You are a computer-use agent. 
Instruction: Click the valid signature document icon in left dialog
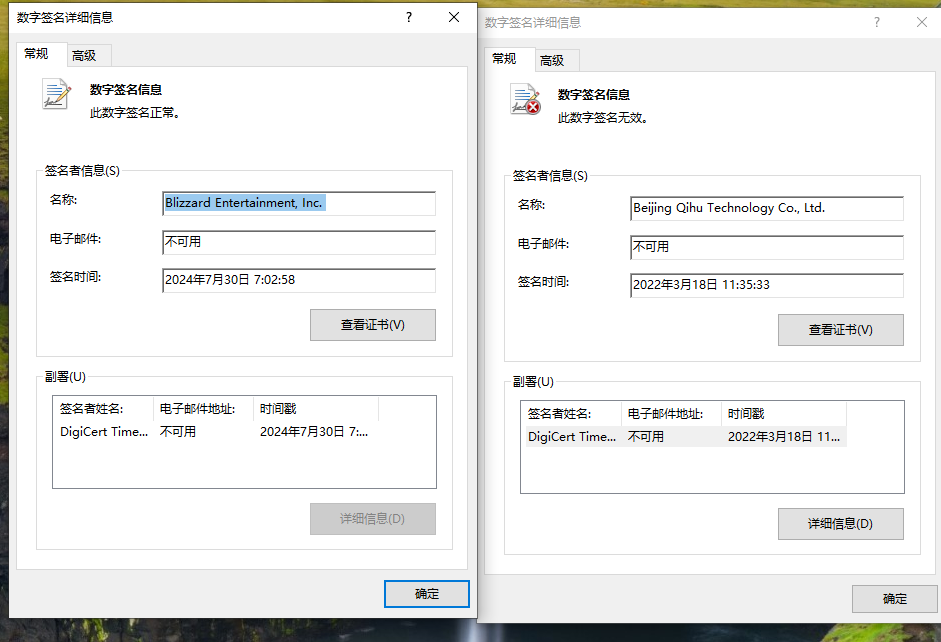56,94
